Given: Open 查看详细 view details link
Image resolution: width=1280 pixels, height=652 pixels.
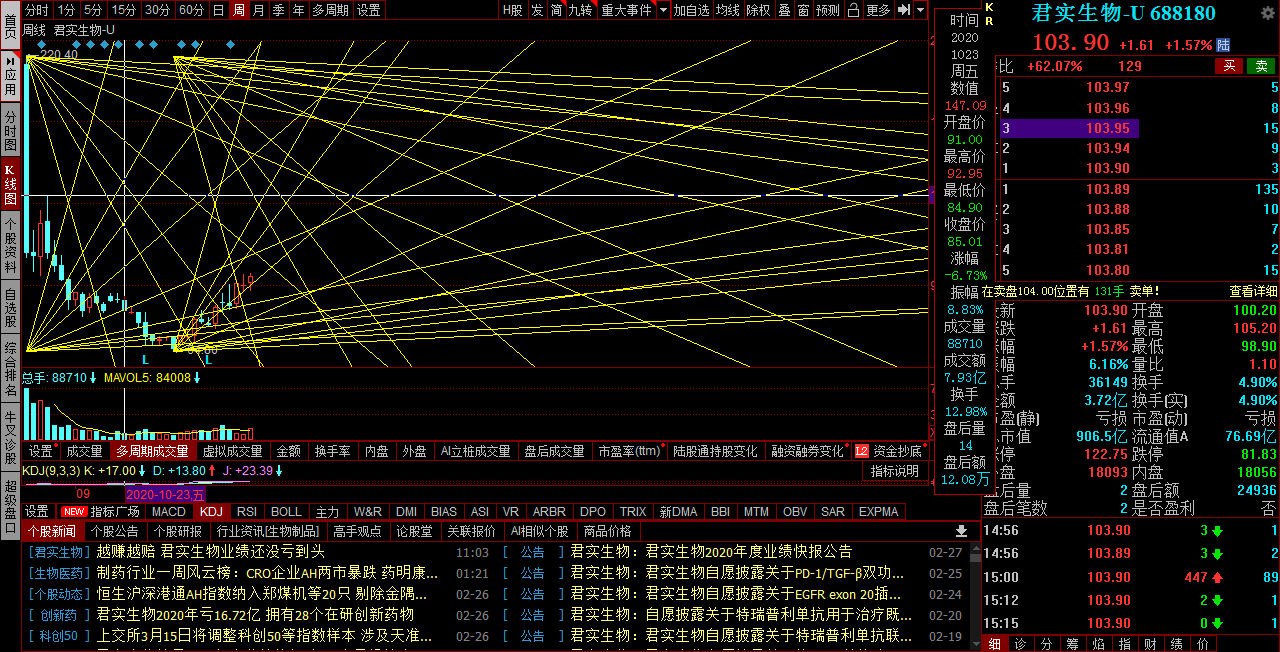Looking at the screenshot, I should pyautogui.click(x=1253, y=291).
